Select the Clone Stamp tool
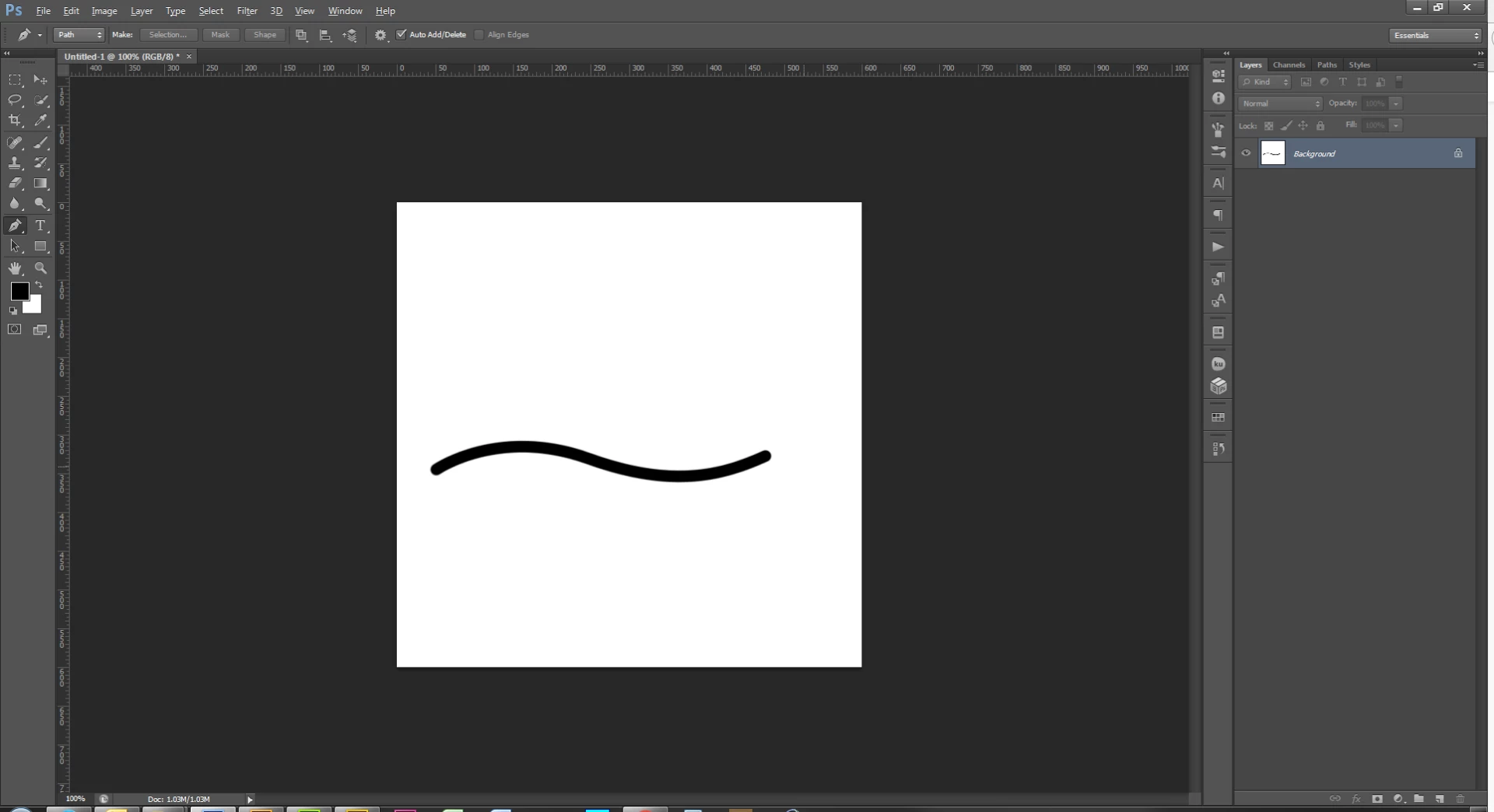The image size is (1494, 812). tap(15, 163)
